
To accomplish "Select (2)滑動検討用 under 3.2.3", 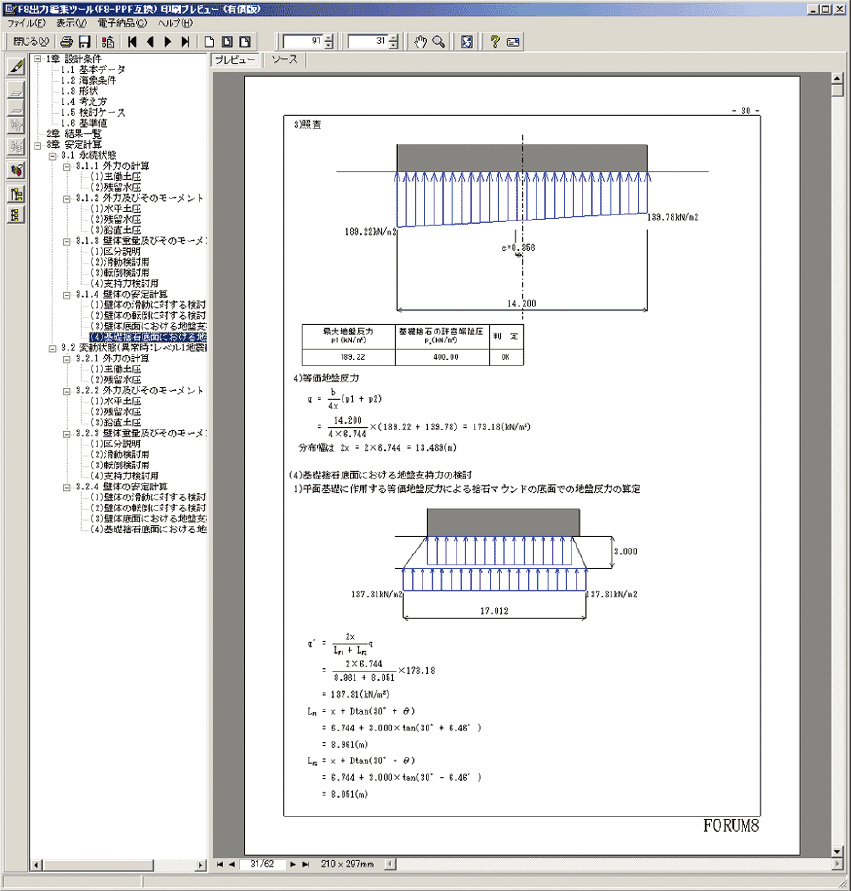I will [120, 455].
